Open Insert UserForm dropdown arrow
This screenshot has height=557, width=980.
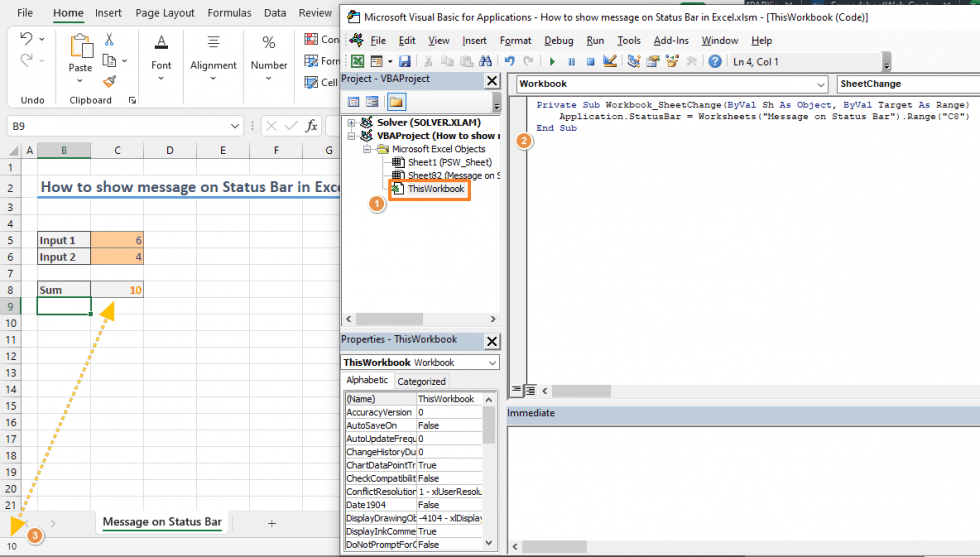point(390,61)
